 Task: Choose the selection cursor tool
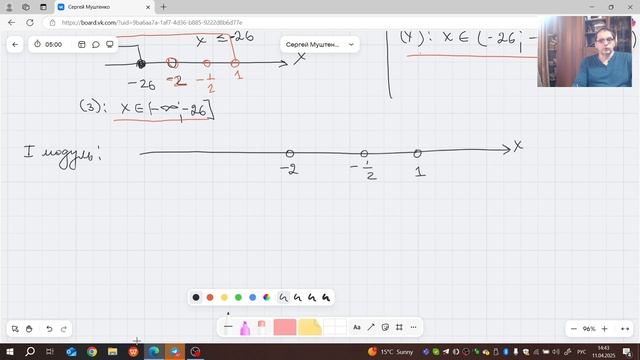(15, 329)
